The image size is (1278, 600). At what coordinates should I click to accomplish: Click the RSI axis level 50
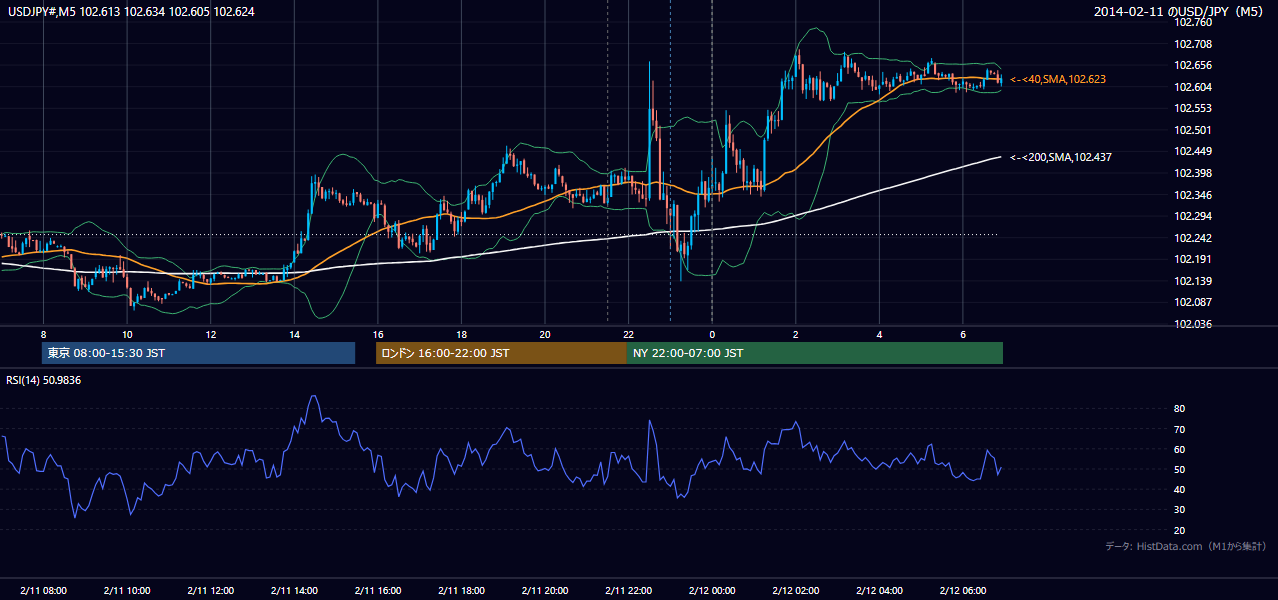click(1180, 469)
